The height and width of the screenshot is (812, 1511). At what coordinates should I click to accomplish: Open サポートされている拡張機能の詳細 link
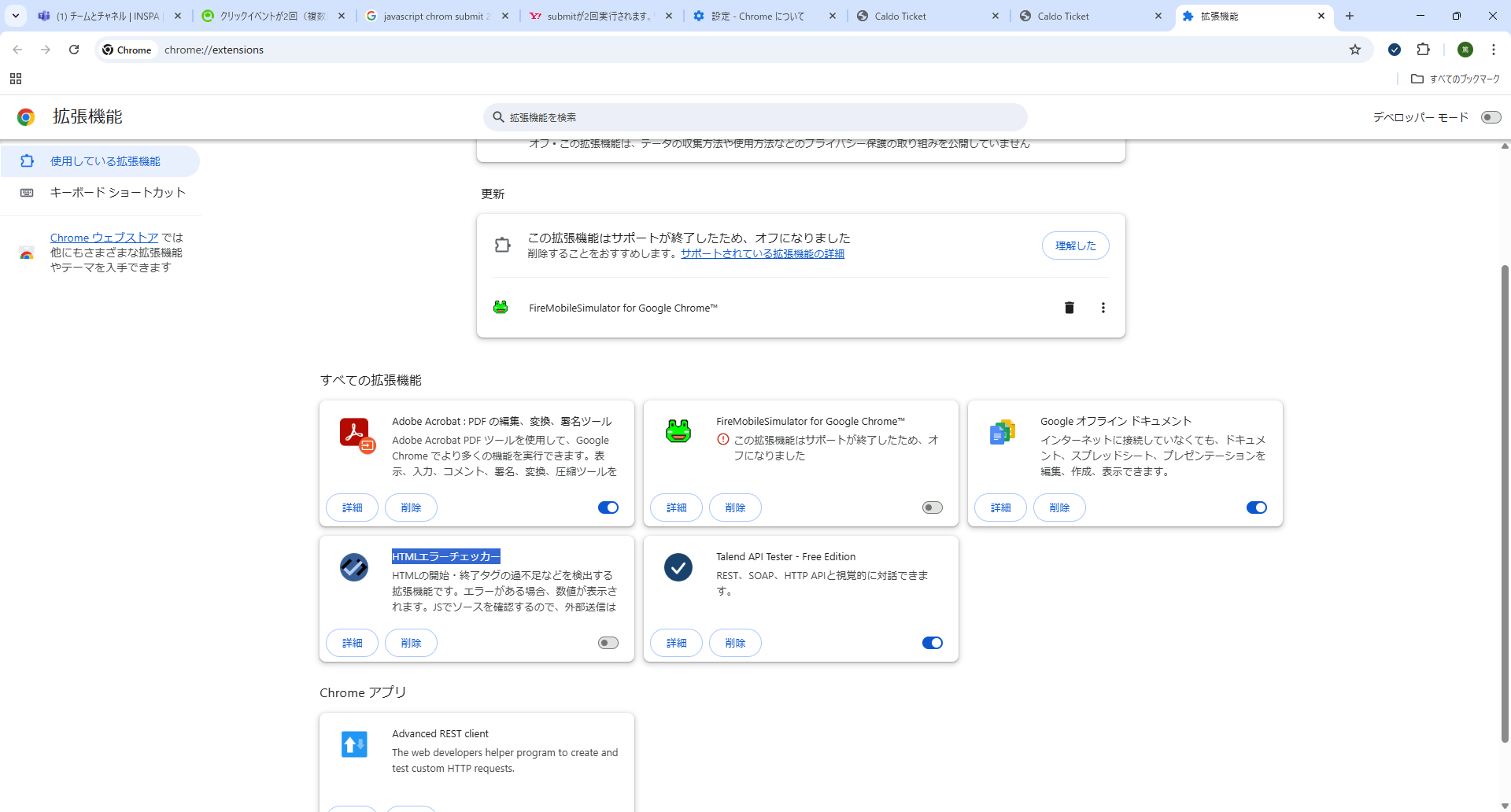[762, 253]
